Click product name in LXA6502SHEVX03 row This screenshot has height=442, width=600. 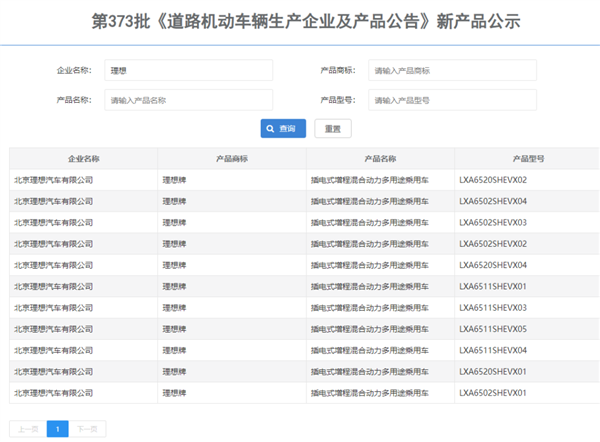[370, 223]
